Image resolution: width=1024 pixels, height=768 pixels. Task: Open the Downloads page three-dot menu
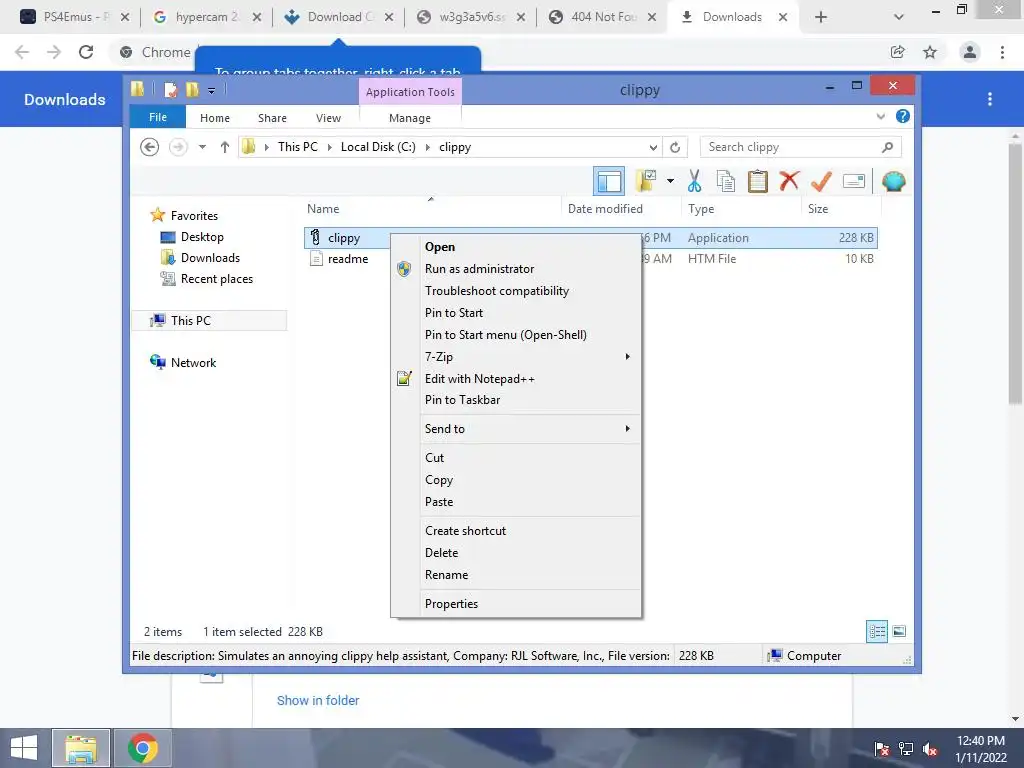pos(990,99)
